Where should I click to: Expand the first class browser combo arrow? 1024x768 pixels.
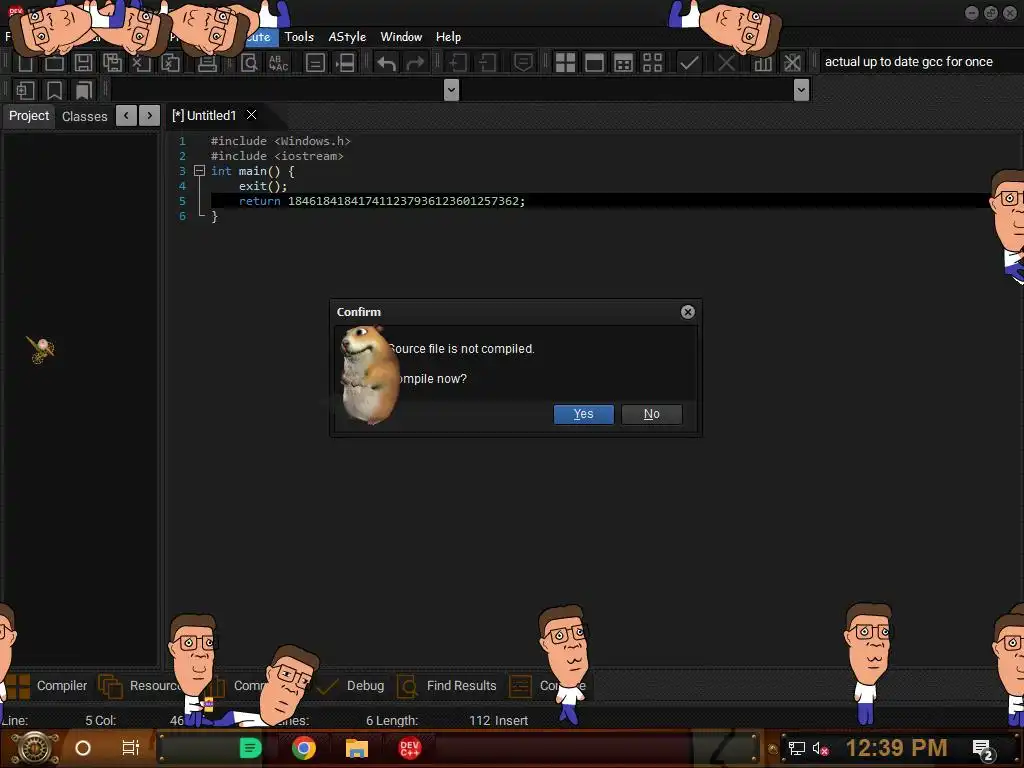451,89
